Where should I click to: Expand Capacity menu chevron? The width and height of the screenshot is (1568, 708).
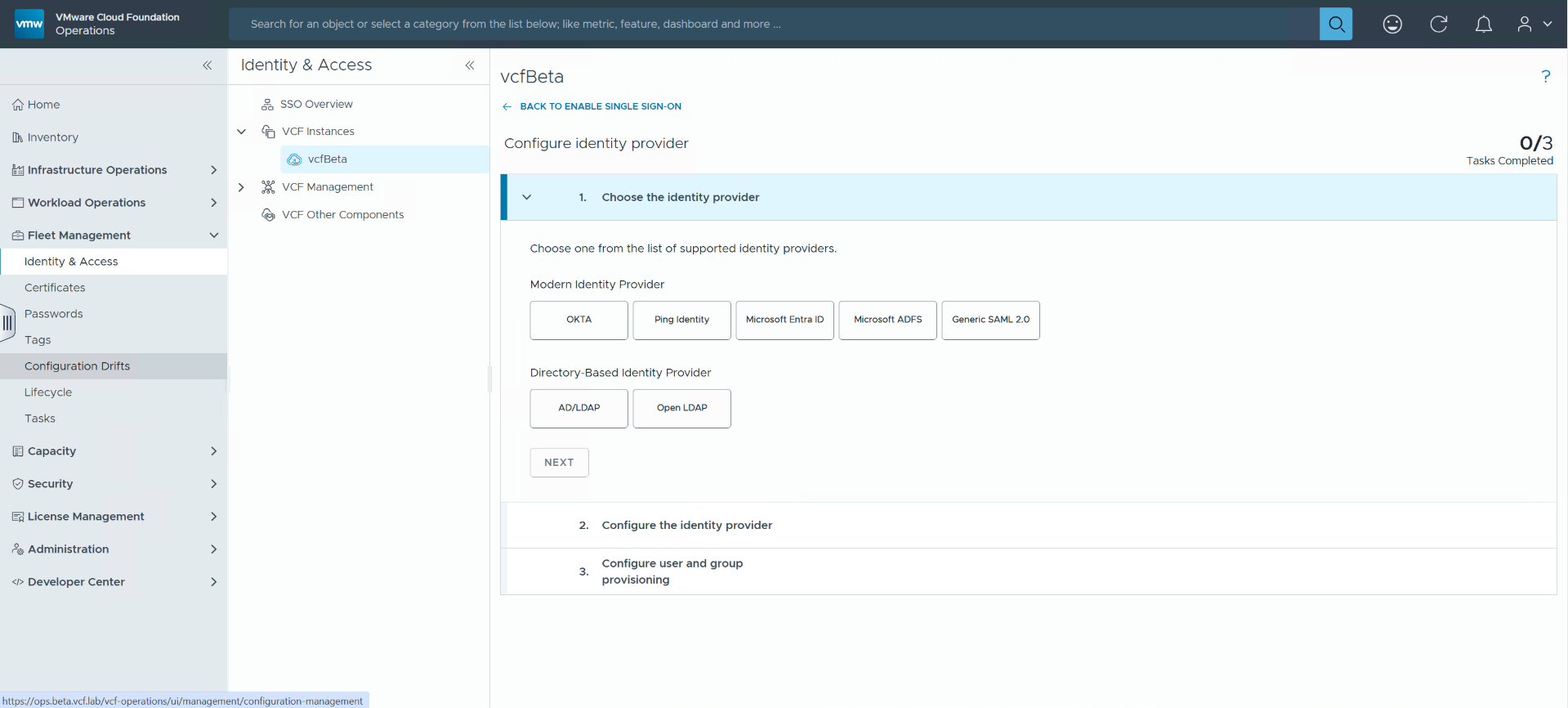tap(214, 451)
